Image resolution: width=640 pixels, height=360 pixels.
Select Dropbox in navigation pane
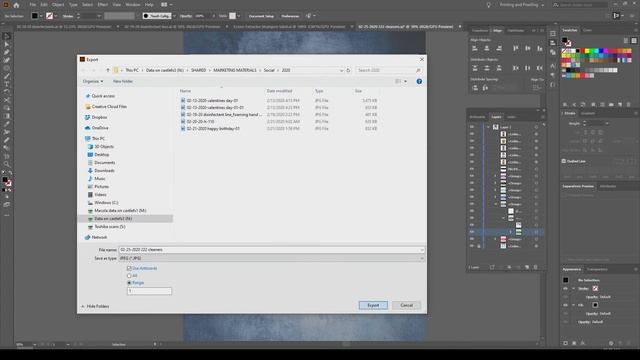point(99,117)
